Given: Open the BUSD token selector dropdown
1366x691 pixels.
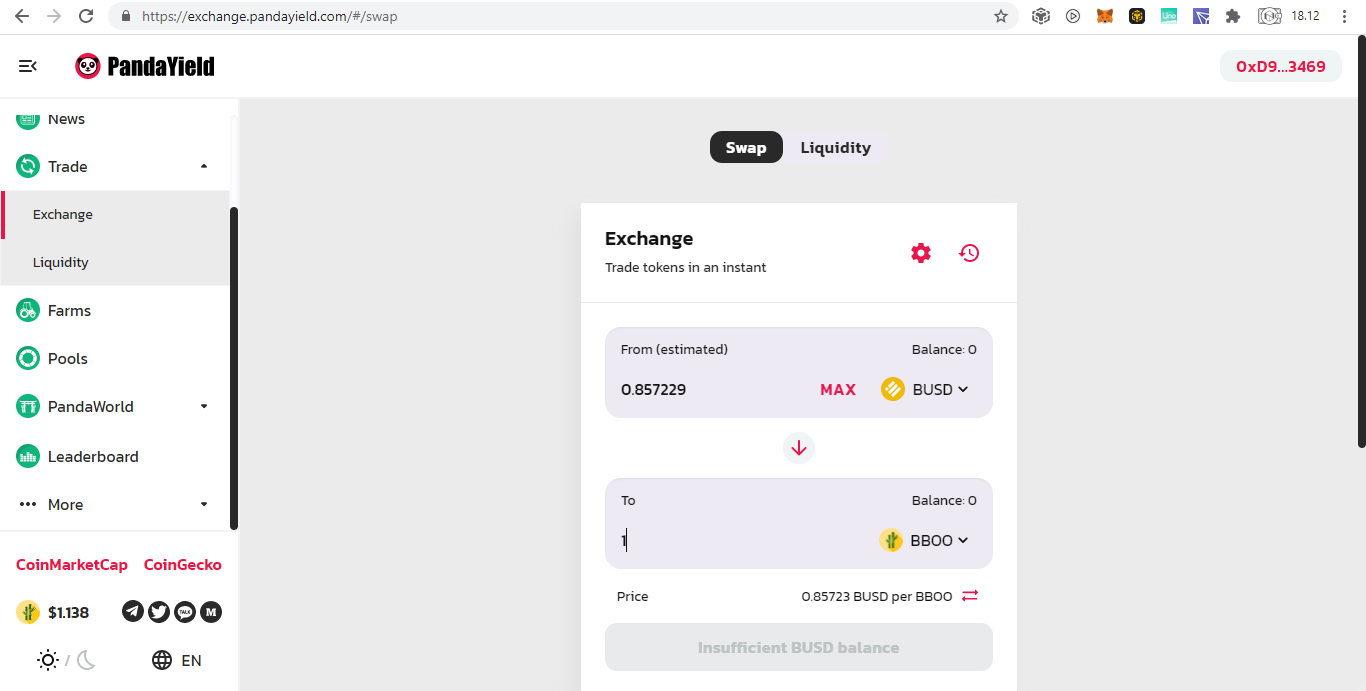Looking at the screenshot, I should point(925,389).
